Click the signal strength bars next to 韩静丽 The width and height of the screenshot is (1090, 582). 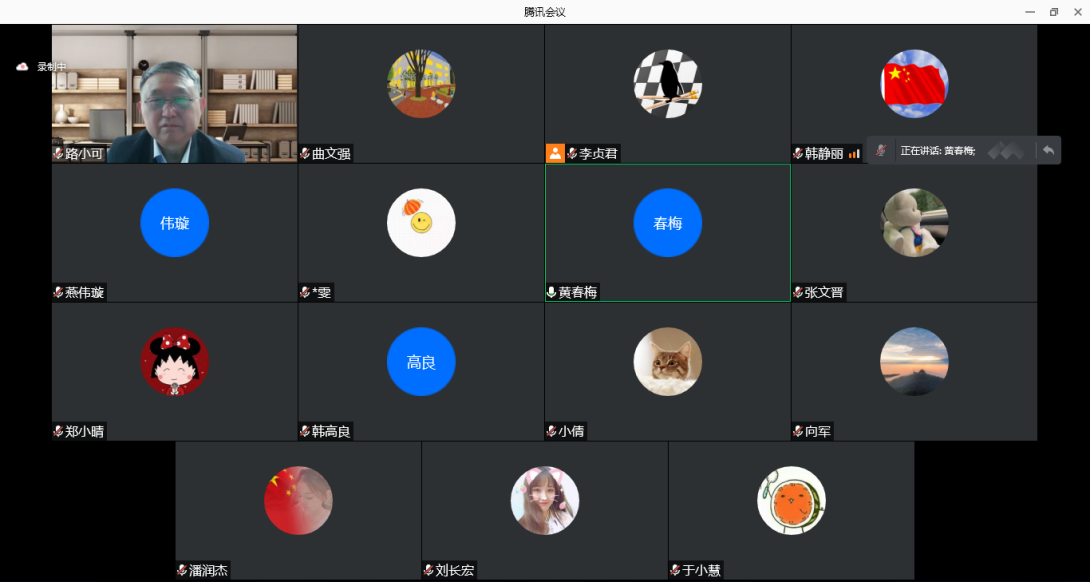[854, 154]
